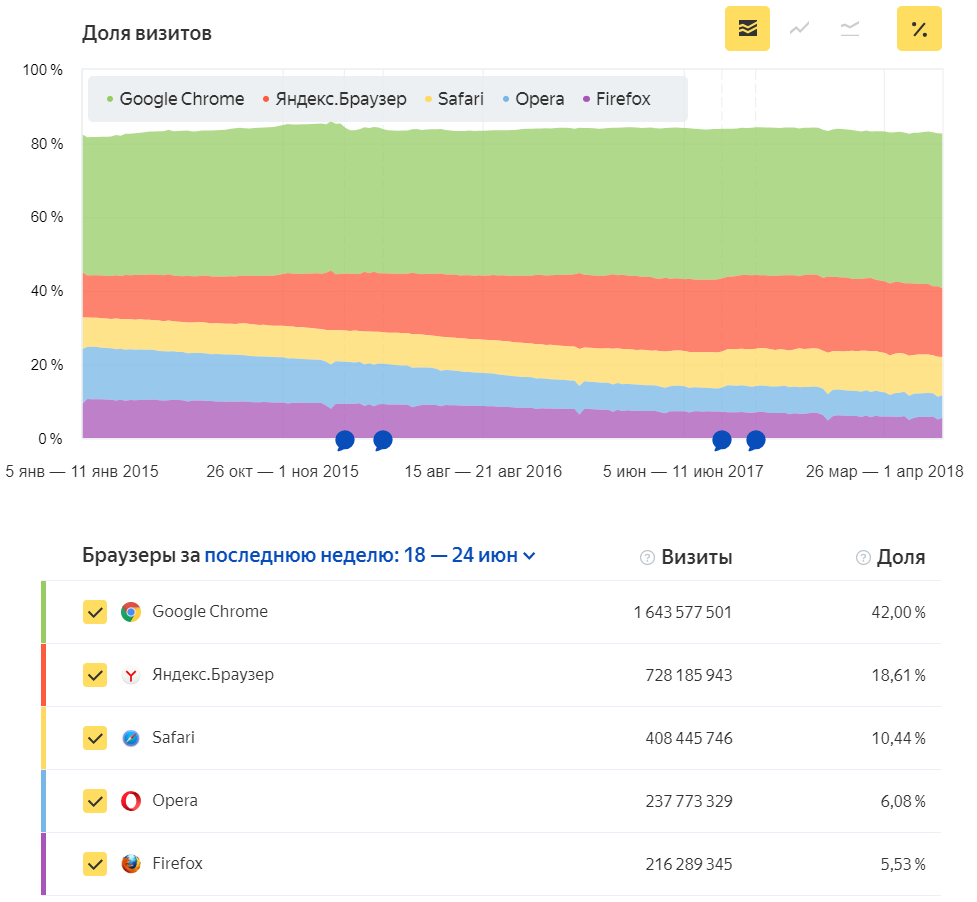Click the third comment marker on the timeline
Viewport: 977px width, 902px height.
[x=722, y=440]
